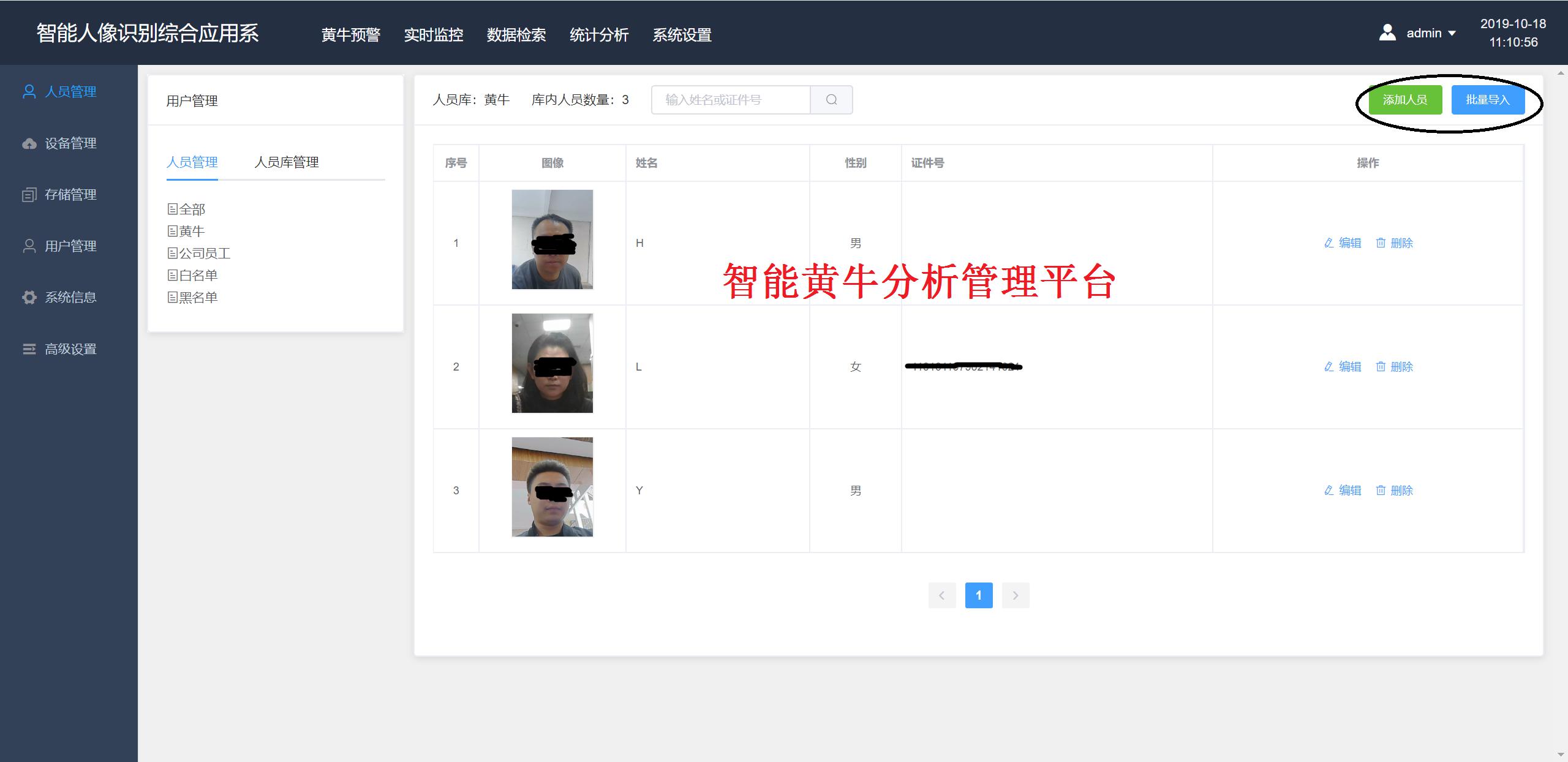The image size is (1568, 762).
Task: Click the search magnifier icon button
Action: coord(831,100)
